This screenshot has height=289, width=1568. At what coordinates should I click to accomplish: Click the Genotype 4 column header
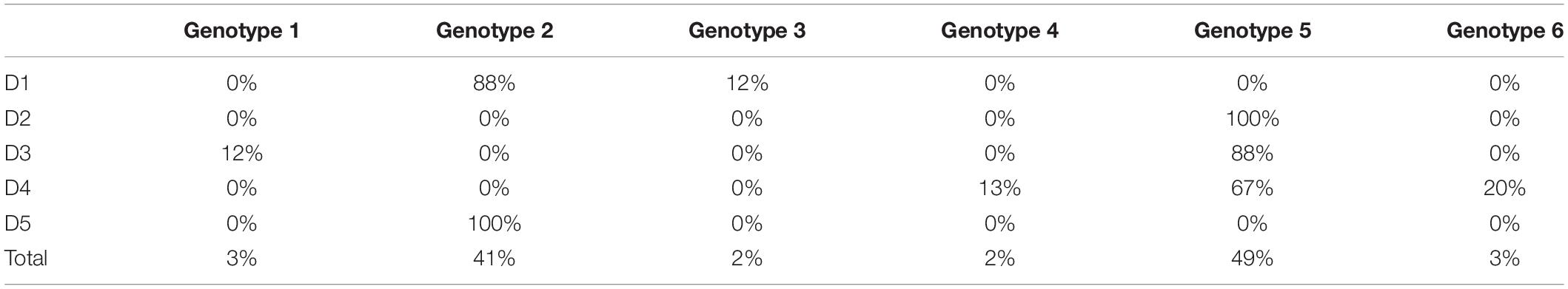click(x=999, y=31)
